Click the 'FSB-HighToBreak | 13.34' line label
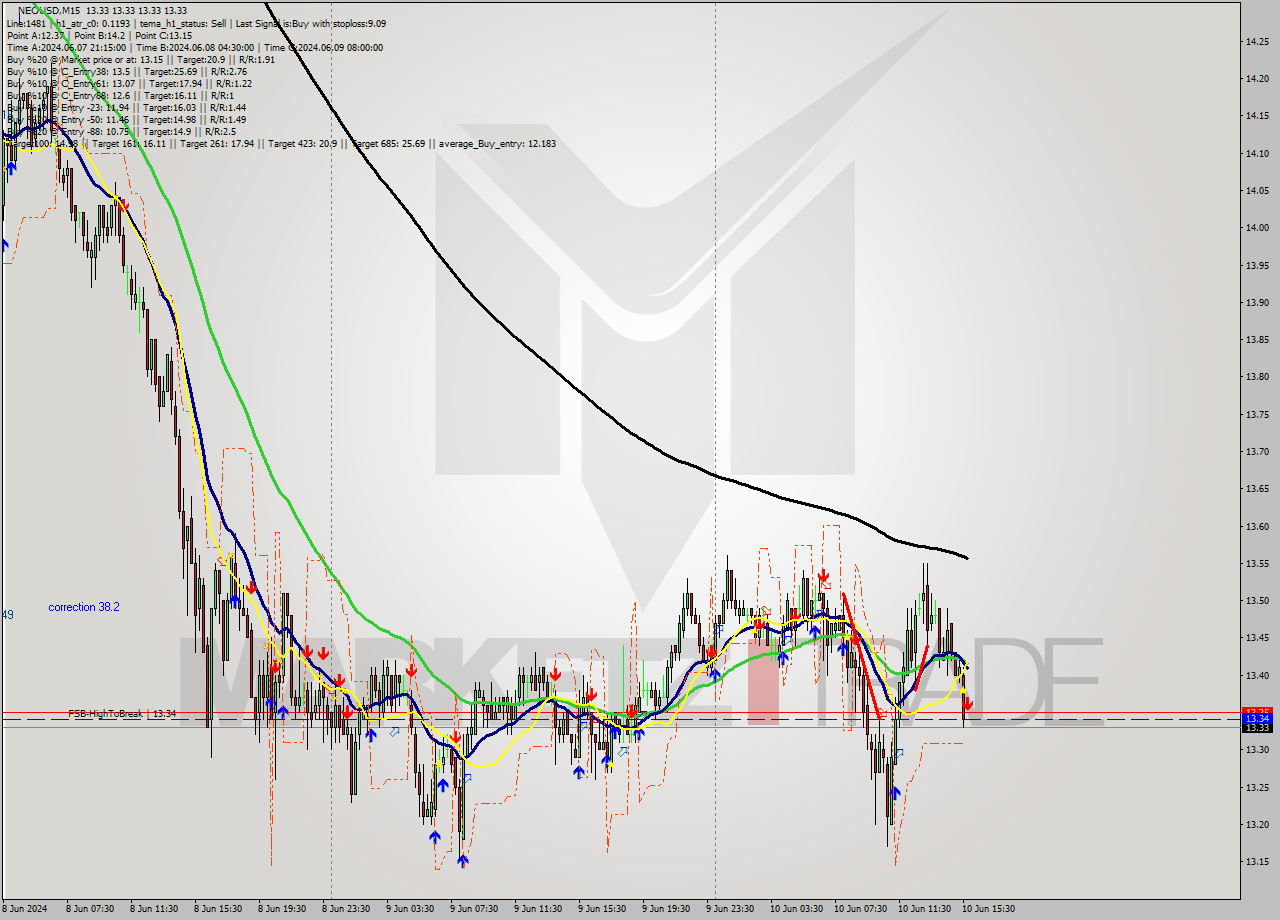1280x920 pixels. (x=122, y=713)
